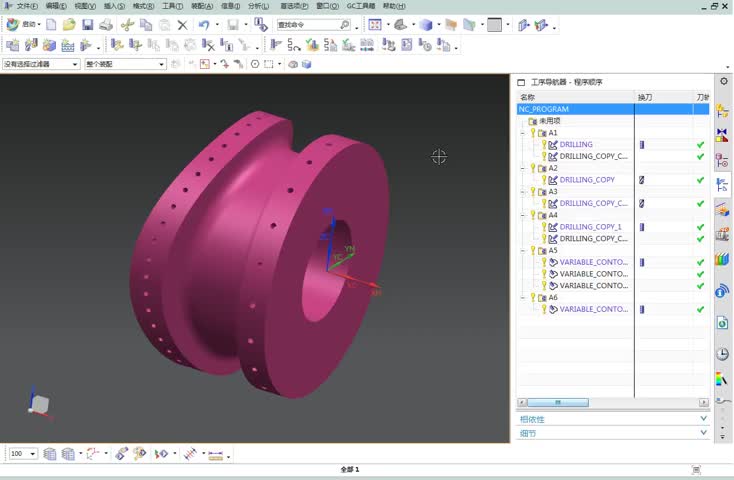Image resolution: width=734 pixels, height=480 pixels.
Task: Click the Delete X icon in the toolbar
Action: 182,25
